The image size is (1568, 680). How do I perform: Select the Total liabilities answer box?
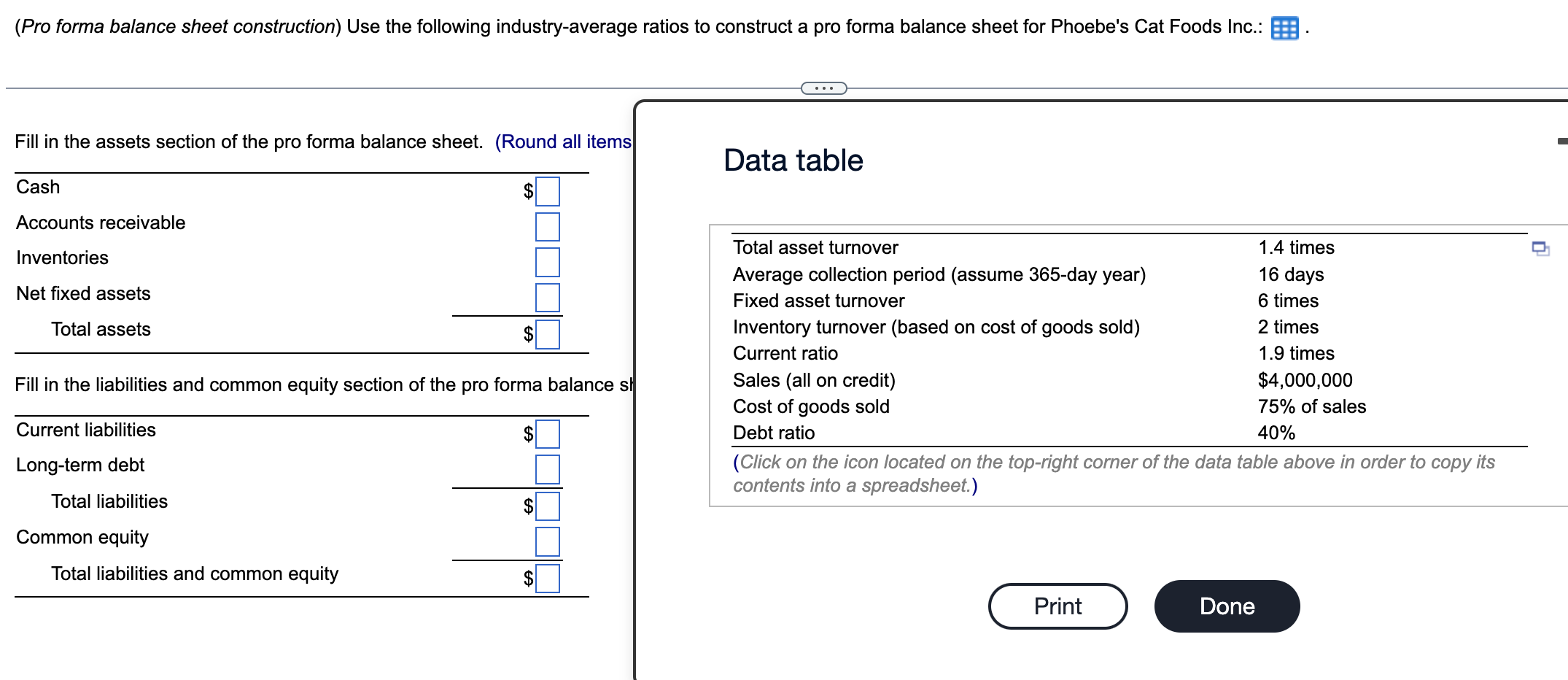(x=547, y=506)
